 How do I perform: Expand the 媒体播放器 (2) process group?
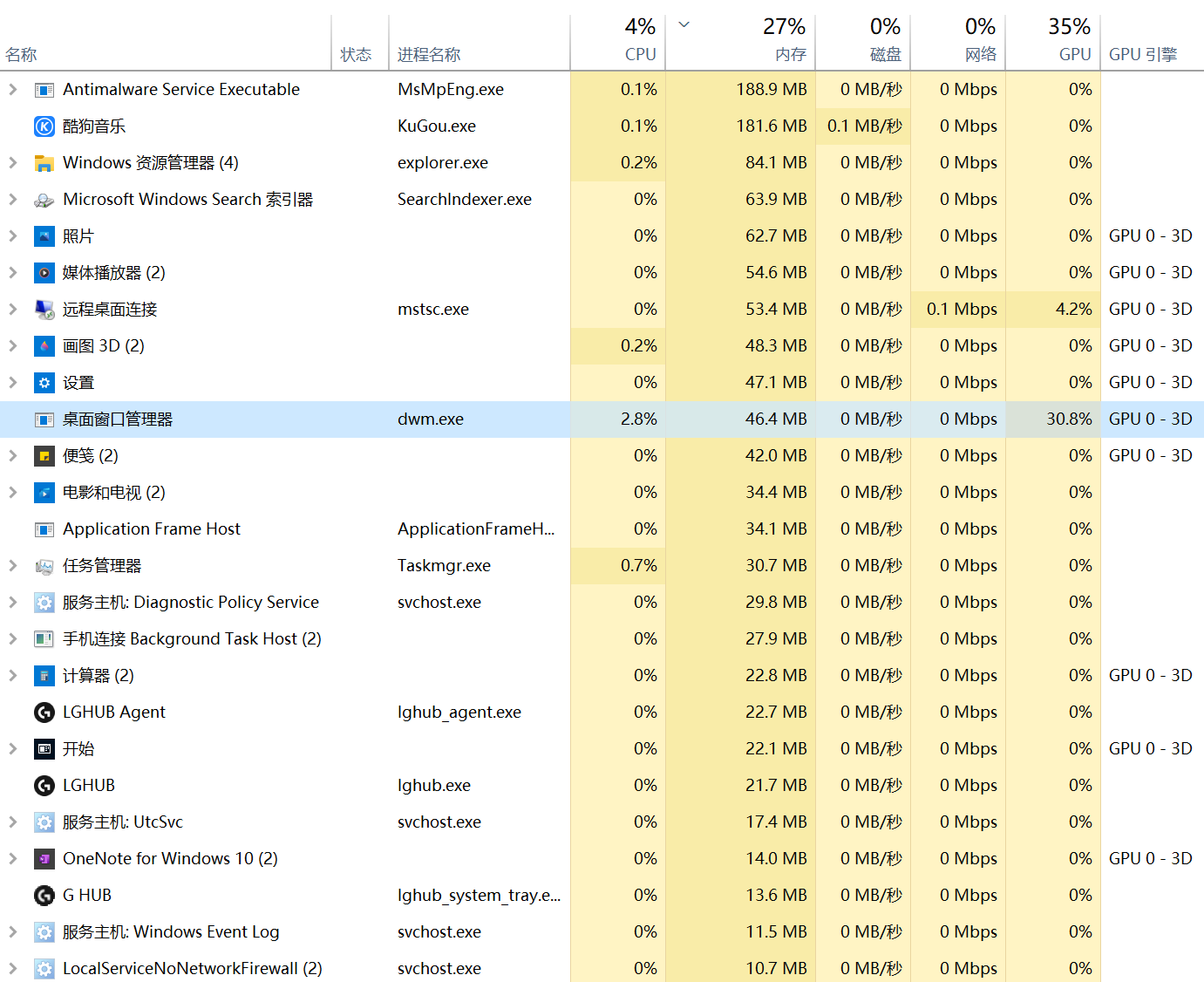(12, 272)
